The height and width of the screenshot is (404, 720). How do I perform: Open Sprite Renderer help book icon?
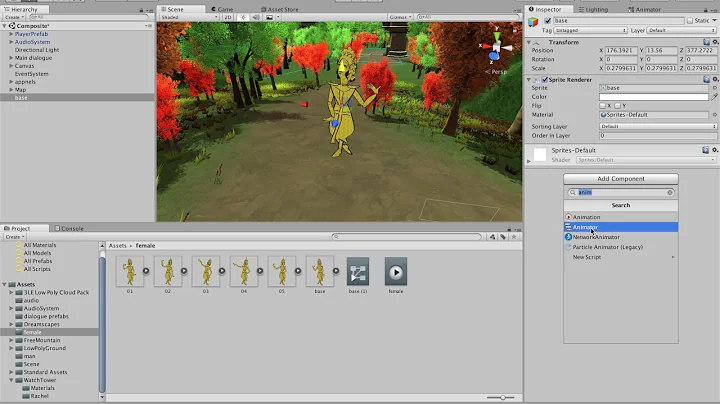coord(706,79)
